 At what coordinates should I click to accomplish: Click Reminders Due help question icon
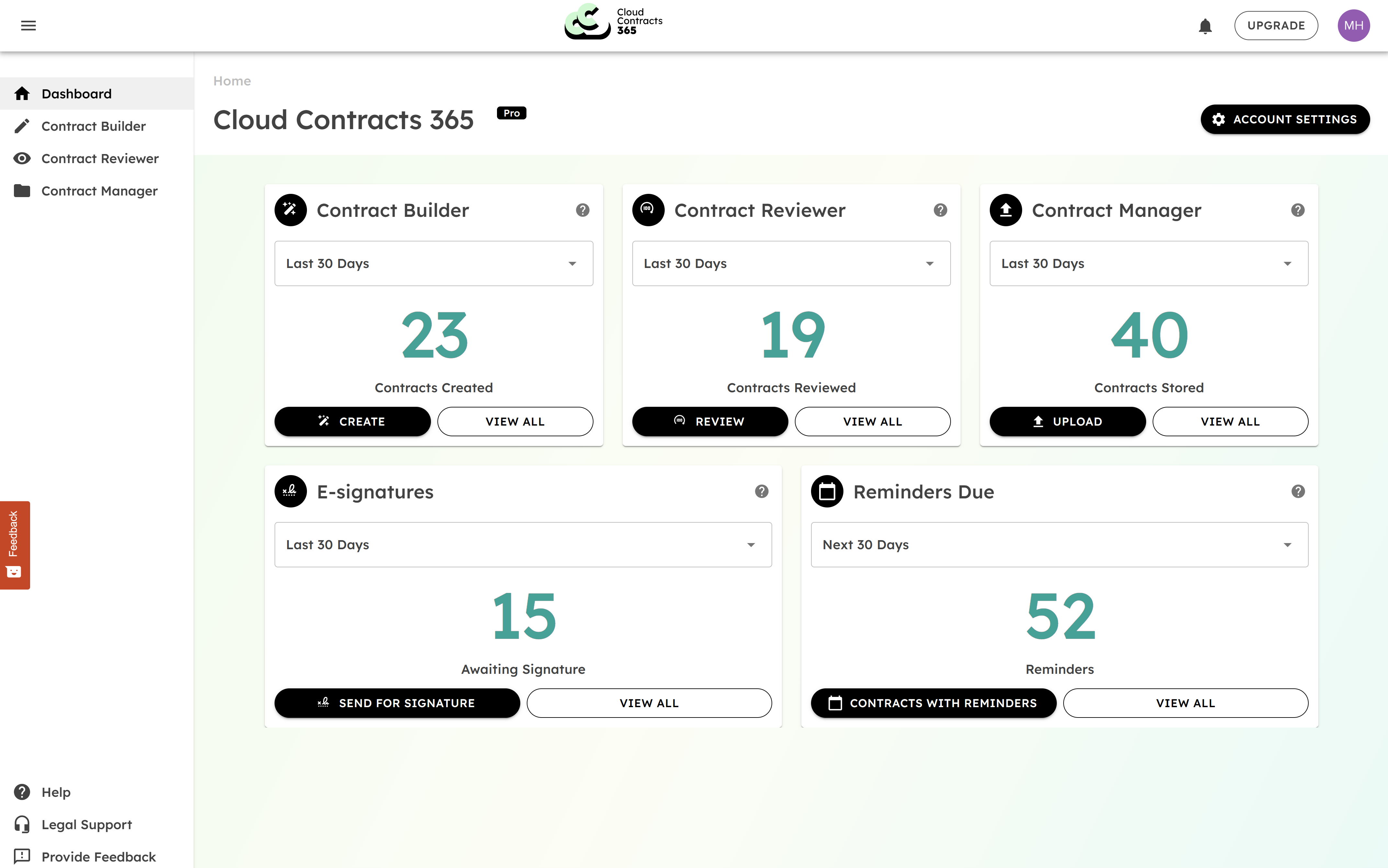(x=1297, y=491)
